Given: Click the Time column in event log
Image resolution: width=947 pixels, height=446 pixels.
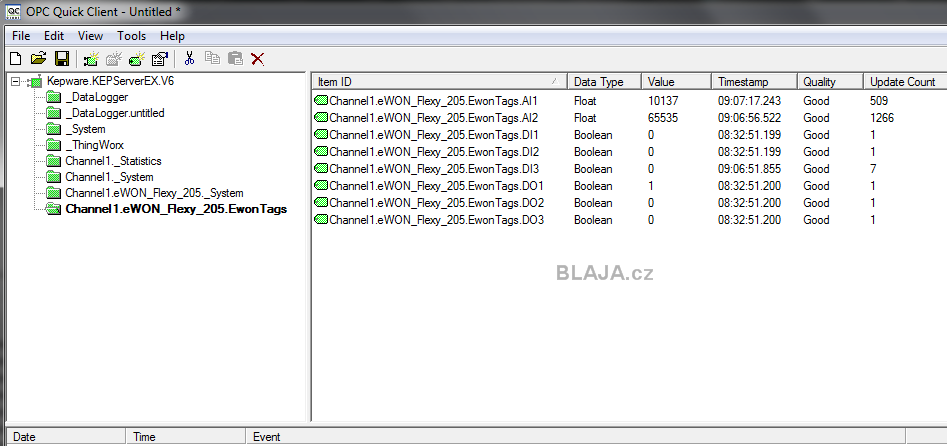Looking at the screenshot, I should 187,436.
